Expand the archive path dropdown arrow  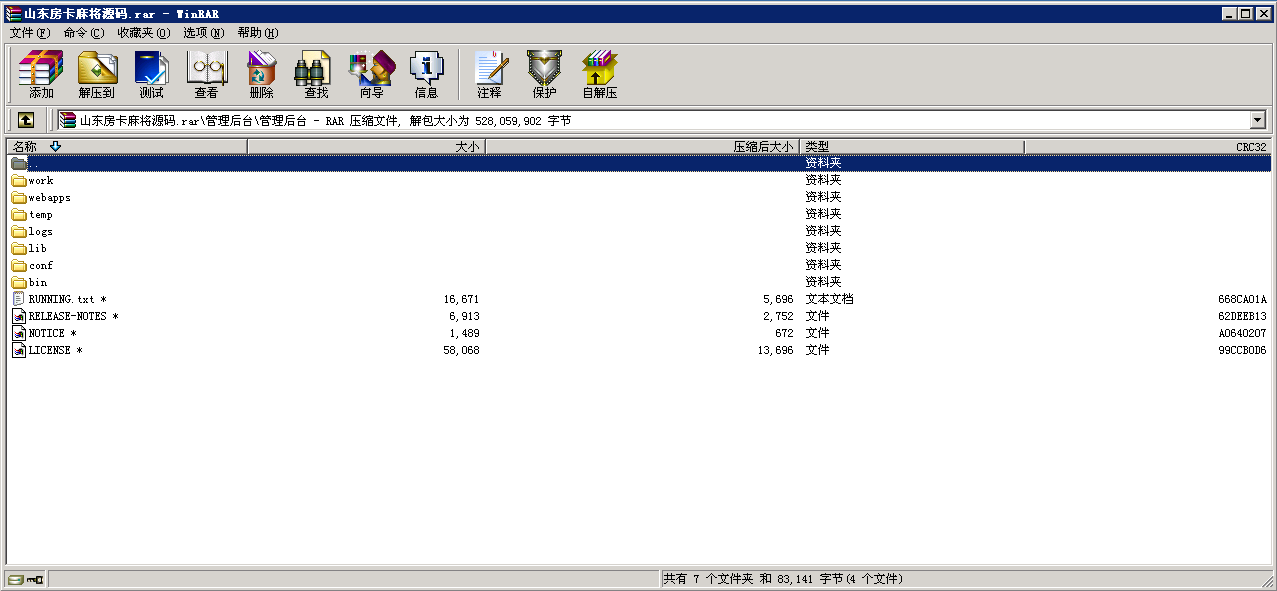(1258, 120)
